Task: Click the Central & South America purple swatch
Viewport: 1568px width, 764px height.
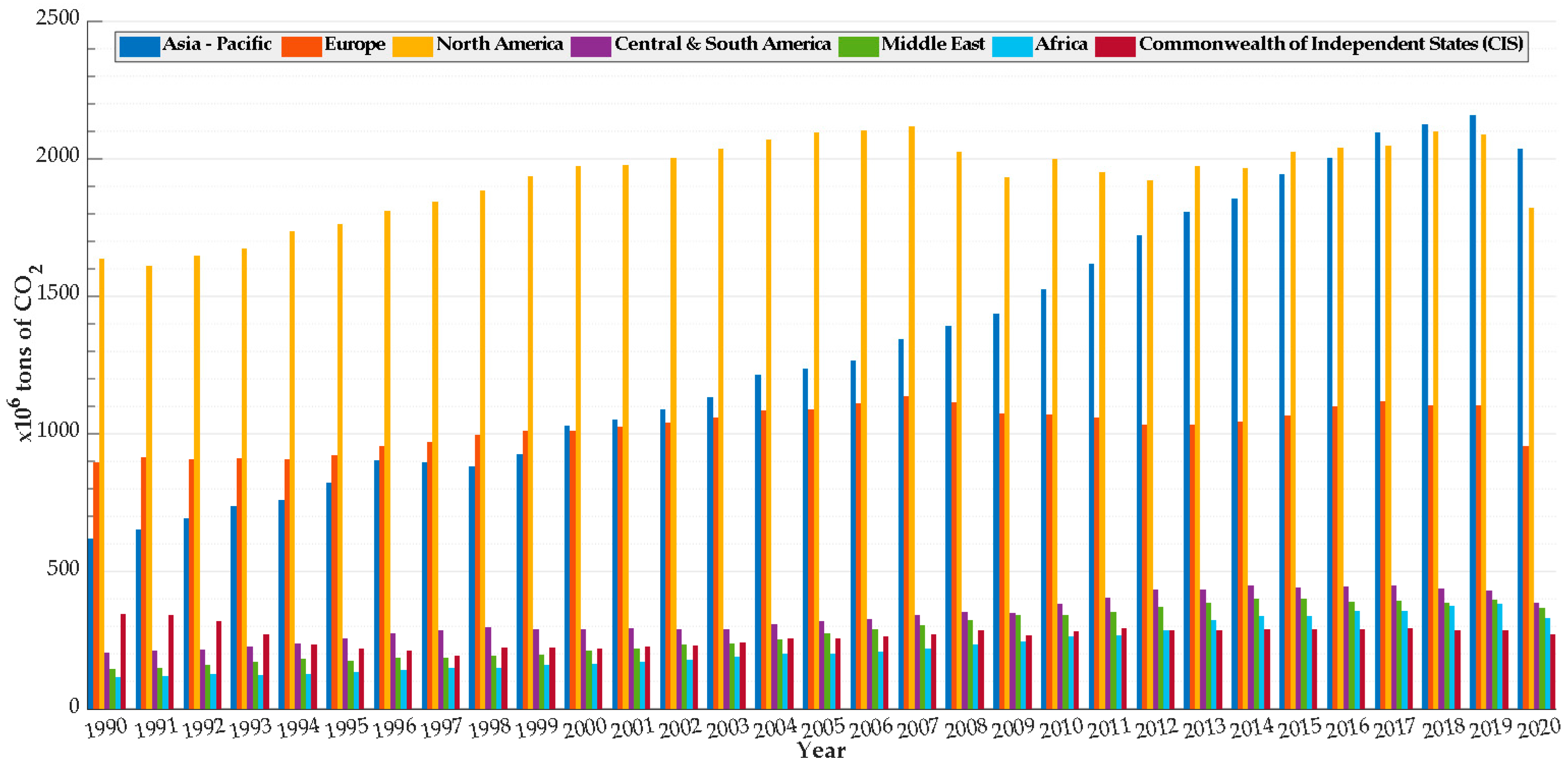Action: pos(590,46)
